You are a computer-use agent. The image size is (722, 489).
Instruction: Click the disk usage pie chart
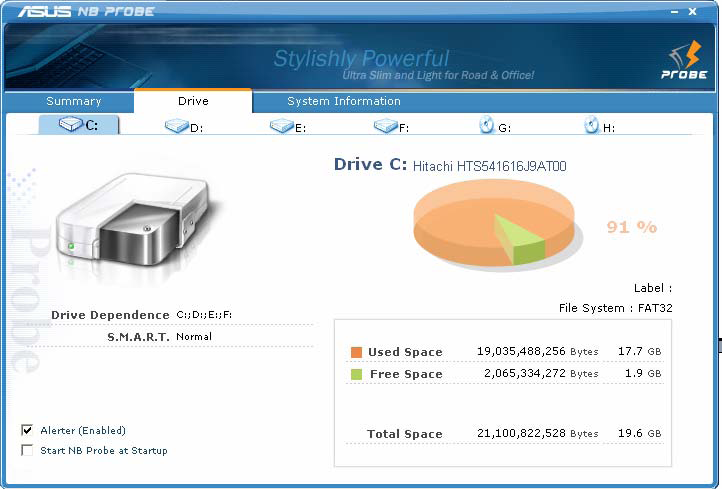pos(495,223)
